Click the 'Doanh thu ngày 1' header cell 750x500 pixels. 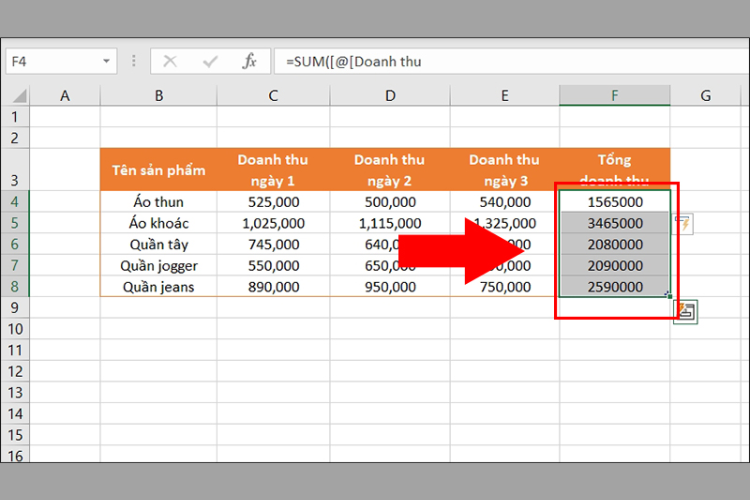point(273,170)
